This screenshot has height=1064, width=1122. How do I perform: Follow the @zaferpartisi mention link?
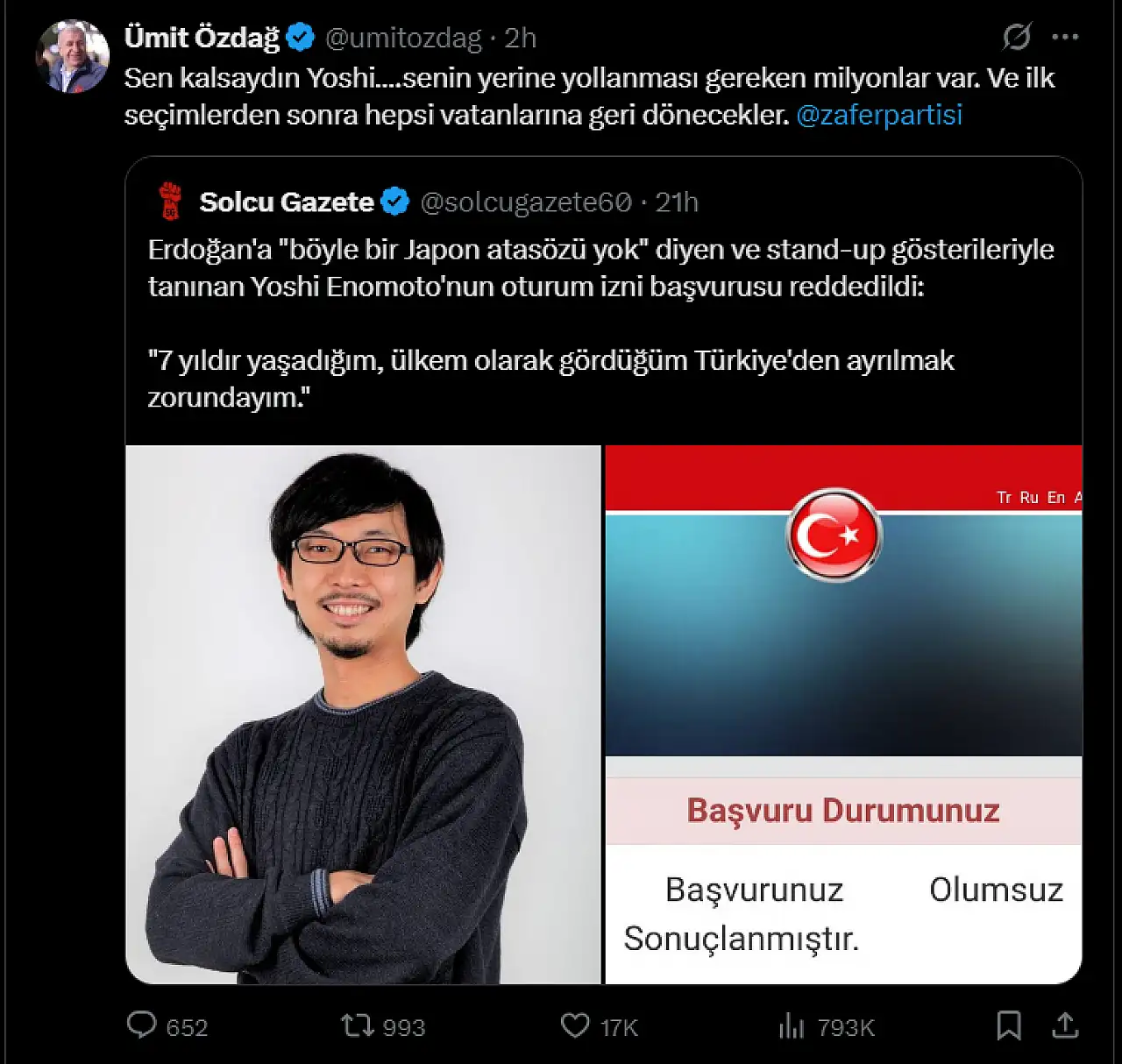(x=879, y=115)
